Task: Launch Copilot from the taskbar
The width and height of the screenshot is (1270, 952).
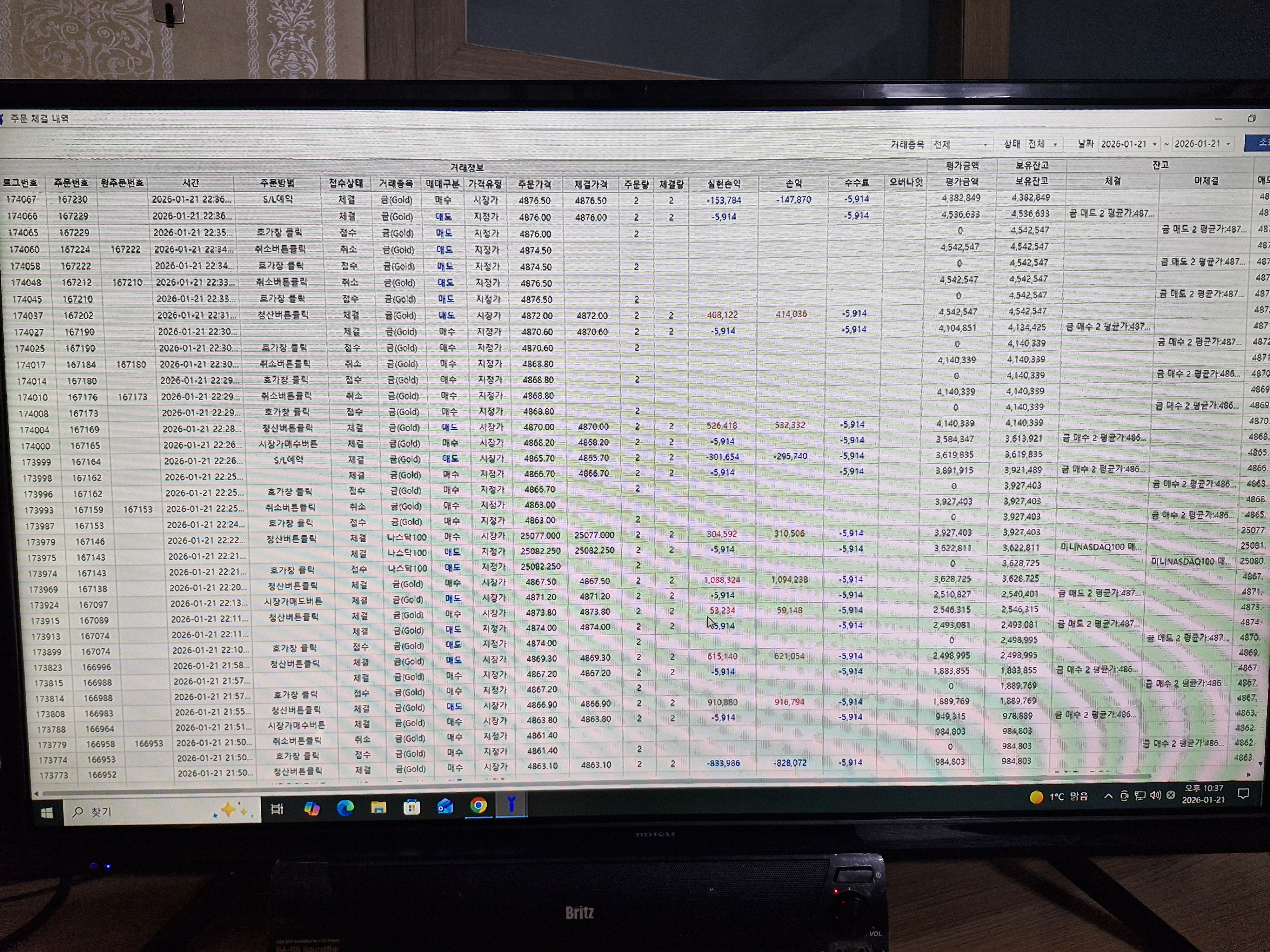Action: (x=312, y=809)
